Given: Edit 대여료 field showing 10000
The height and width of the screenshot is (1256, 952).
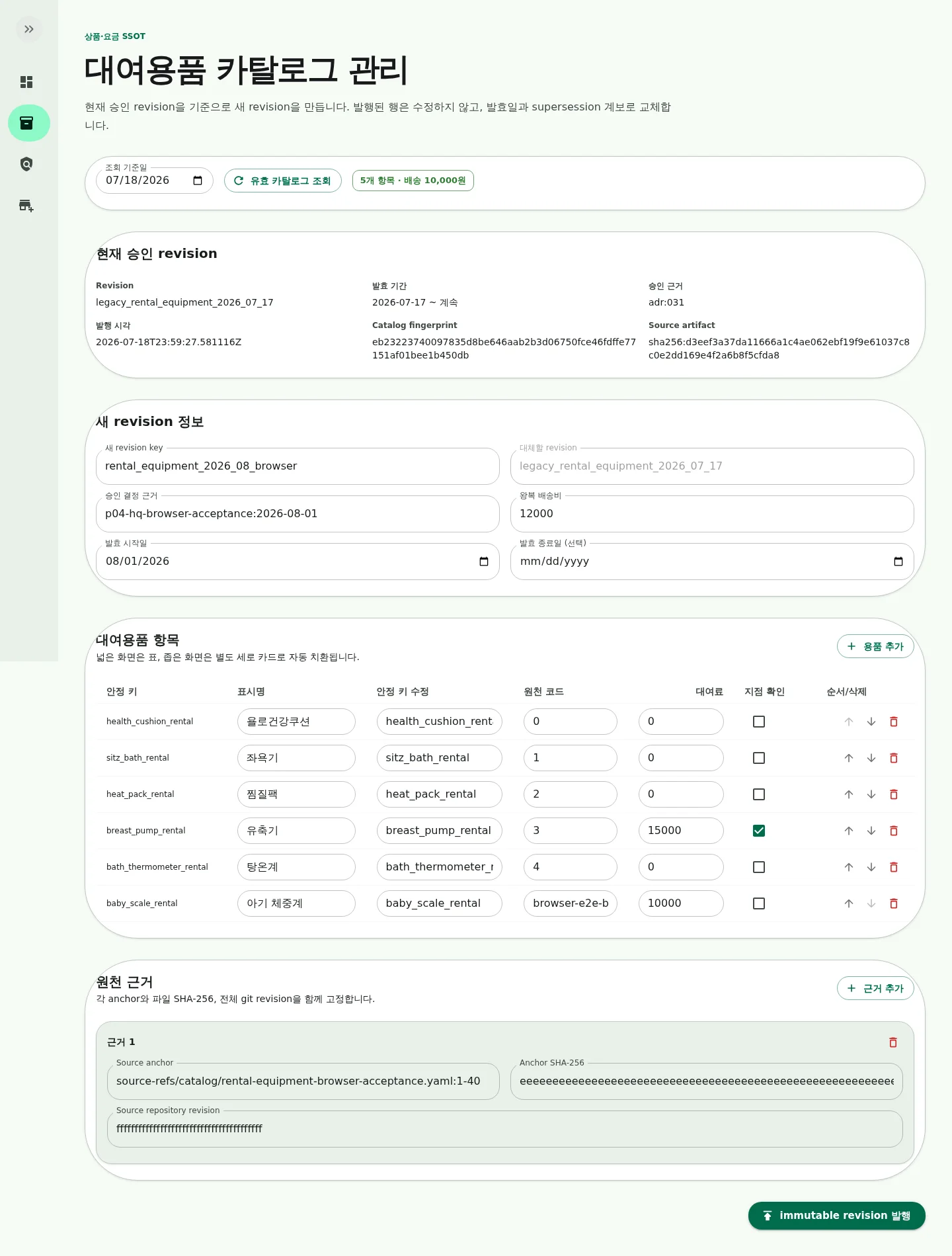Looking at the screenshot, I should click(x=681, y=903).
